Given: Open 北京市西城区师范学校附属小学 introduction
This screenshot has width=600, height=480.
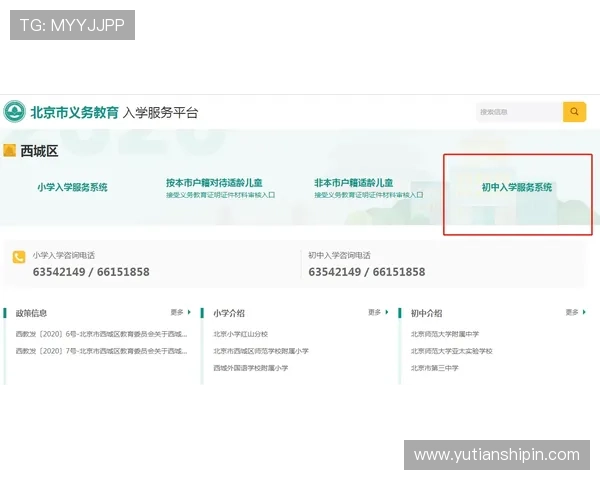Looking at the screenshot, I should (x=261, y=351).
